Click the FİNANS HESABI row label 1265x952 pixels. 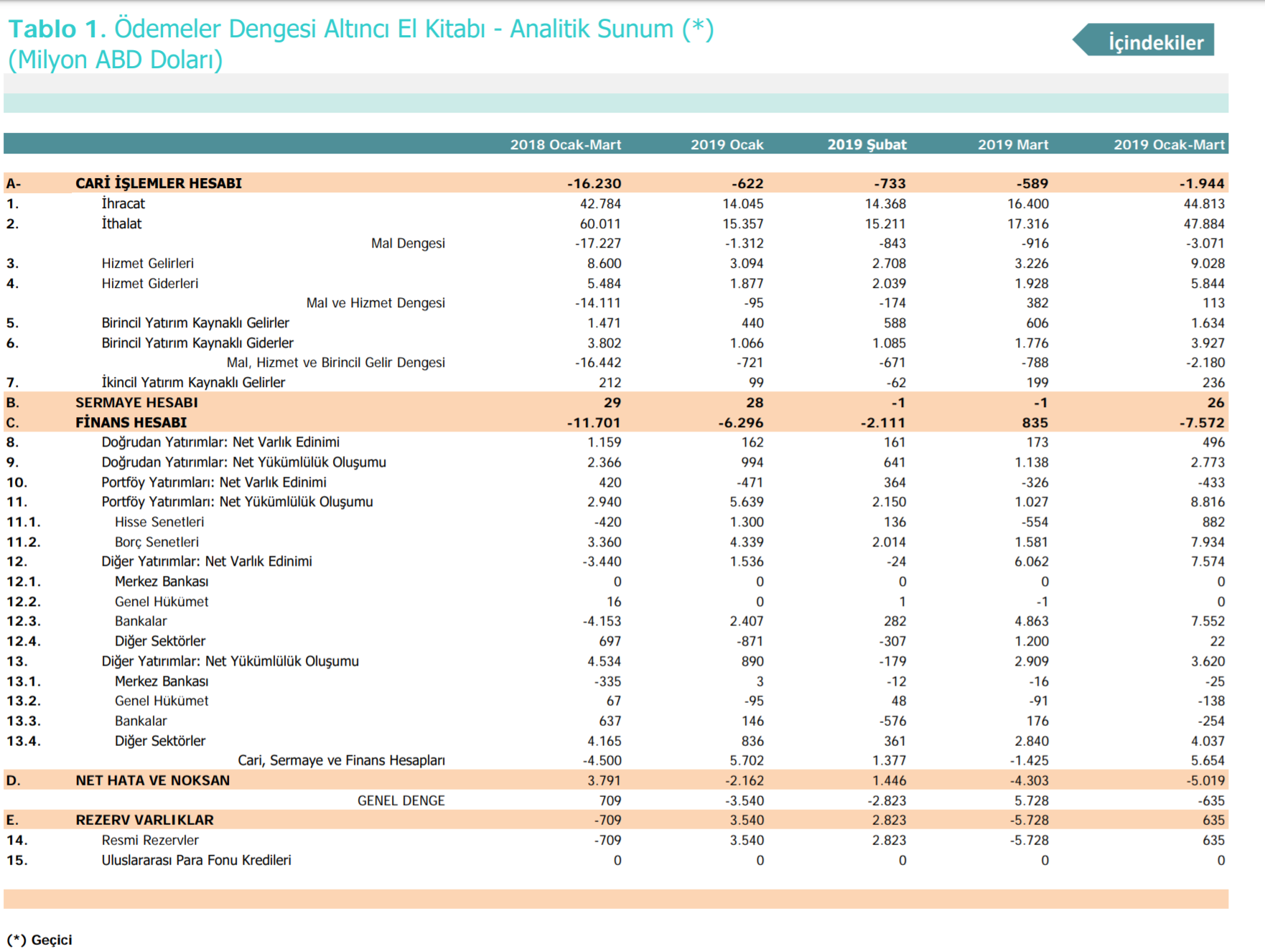tap(131, 423)
